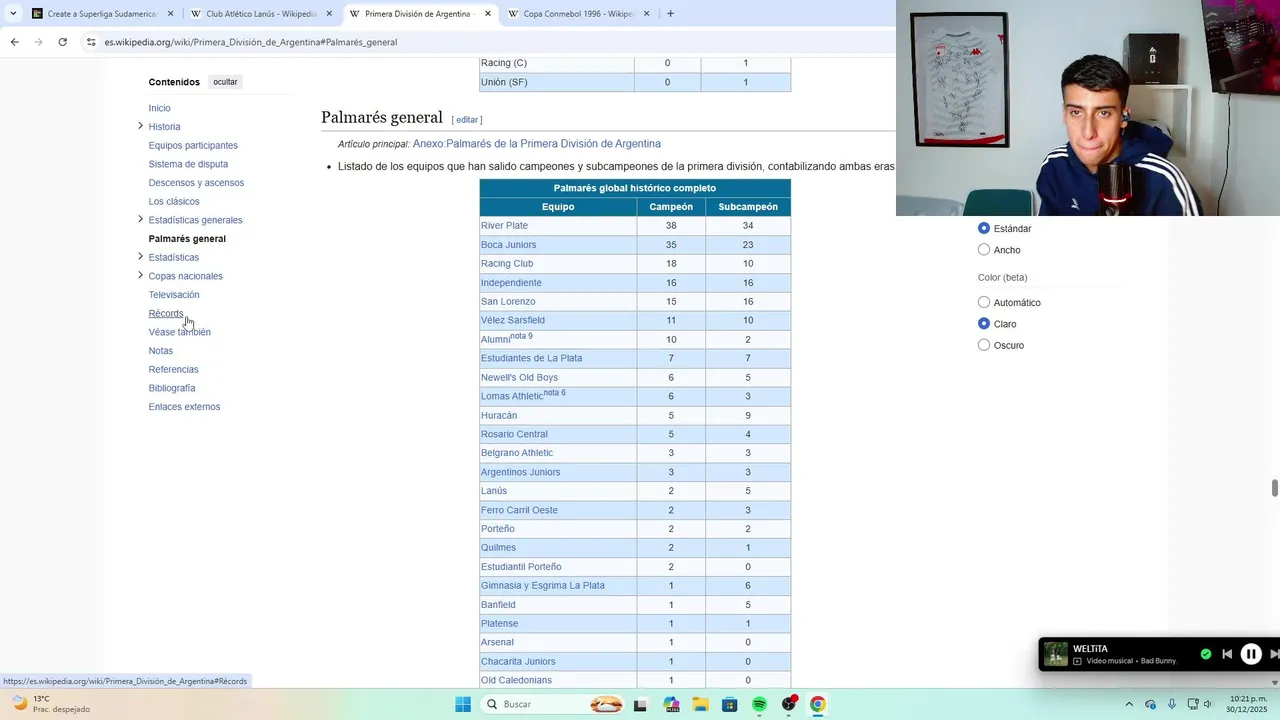Close the Primera División de Argentina tab

point(488,14)
